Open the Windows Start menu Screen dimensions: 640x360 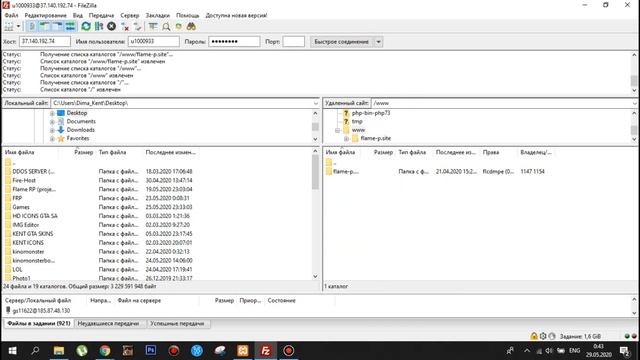pos(12,351)
